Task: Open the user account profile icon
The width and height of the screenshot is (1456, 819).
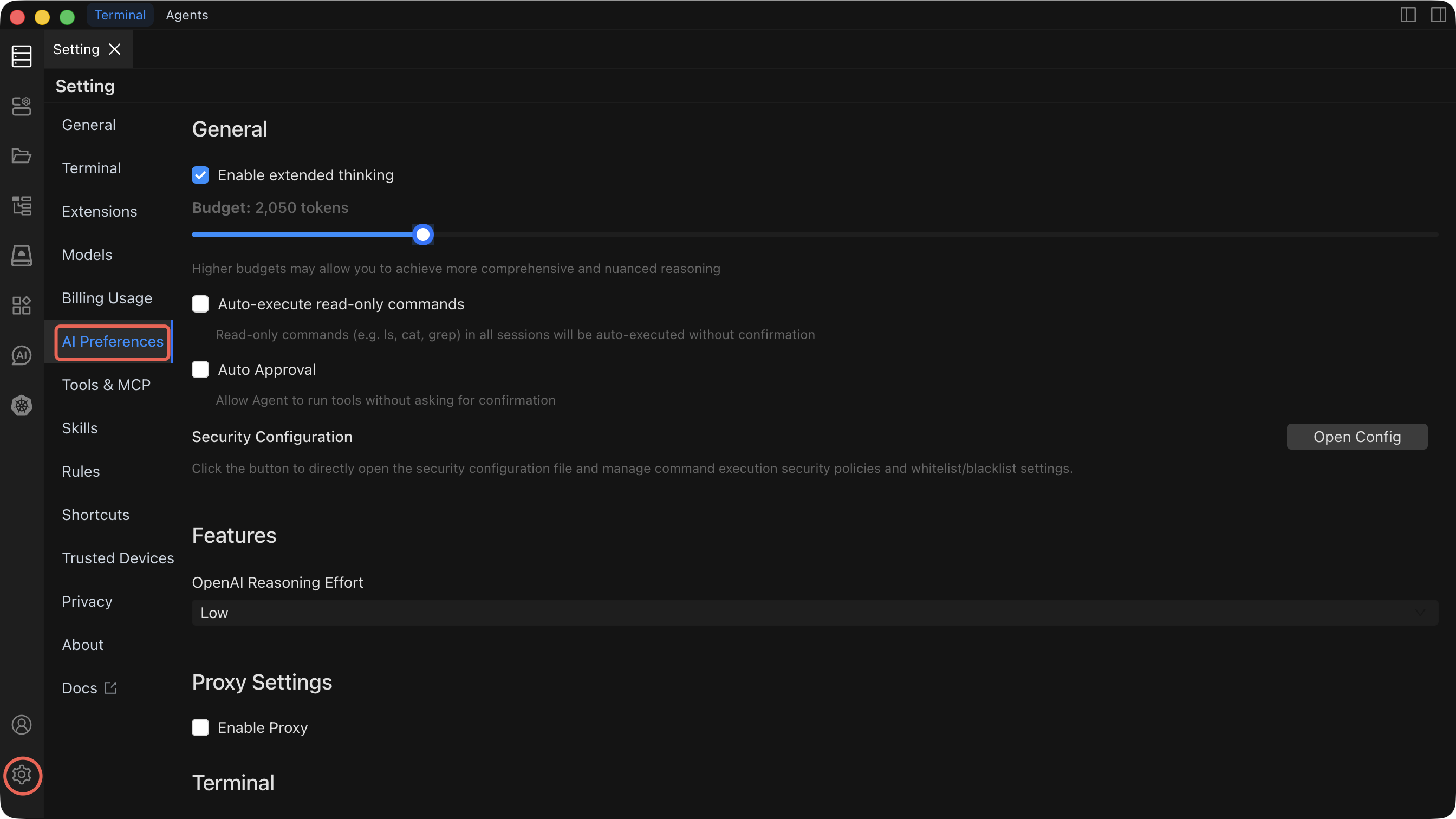Action: (x=22, y=725)
